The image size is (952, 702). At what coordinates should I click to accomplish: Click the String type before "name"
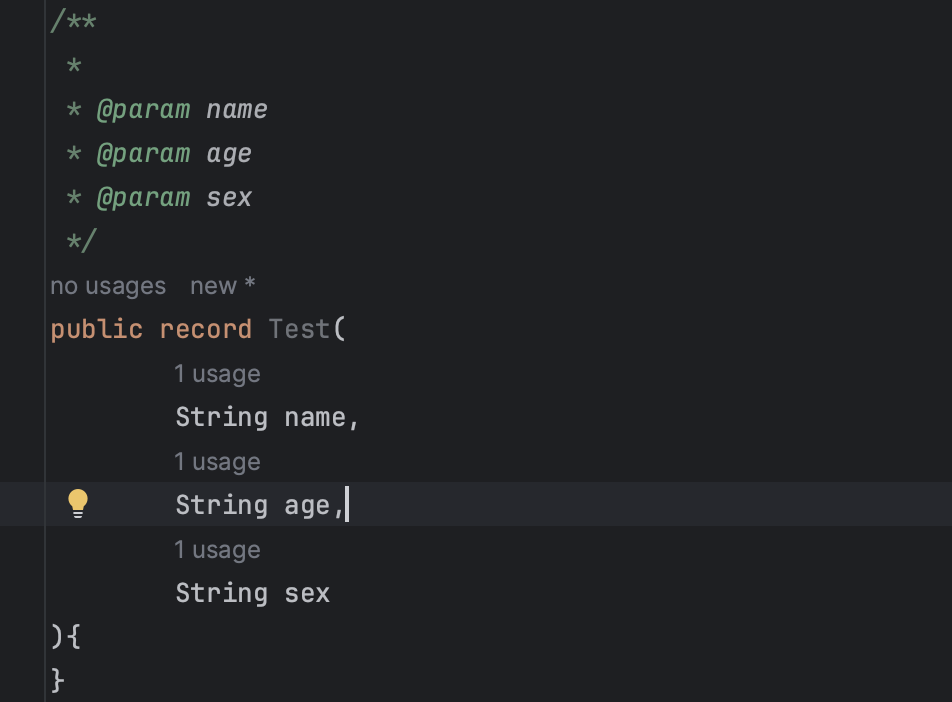221,417
